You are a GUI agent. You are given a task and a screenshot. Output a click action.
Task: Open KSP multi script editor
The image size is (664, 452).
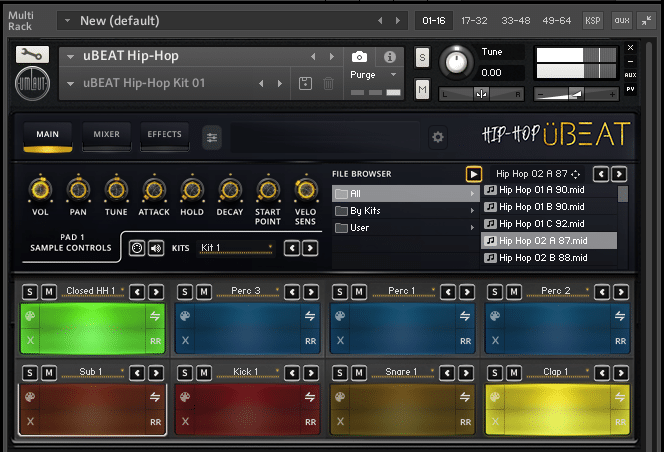coord(592,20)
